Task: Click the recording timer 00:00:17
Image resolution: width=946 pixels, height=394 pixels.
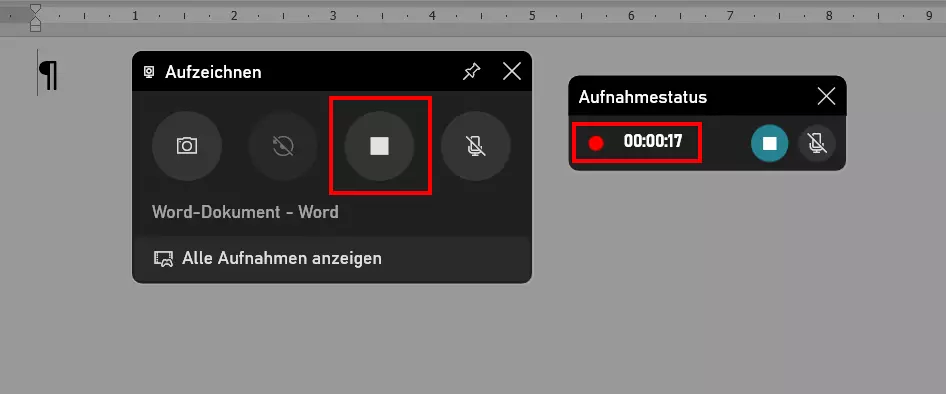Action: coord(653,142)
